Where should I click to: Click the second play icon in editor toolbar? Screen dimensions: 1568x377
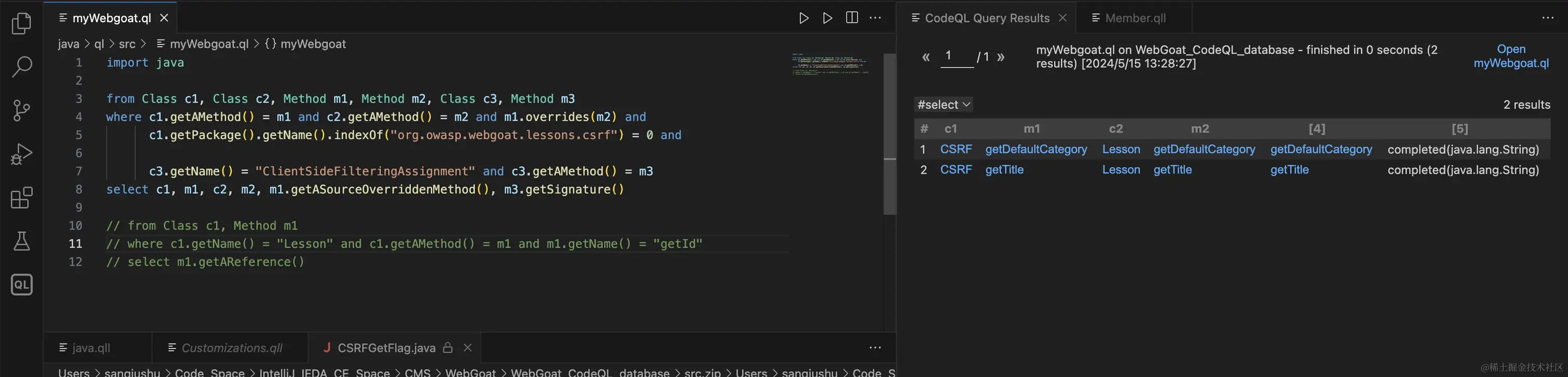[827, 18]
